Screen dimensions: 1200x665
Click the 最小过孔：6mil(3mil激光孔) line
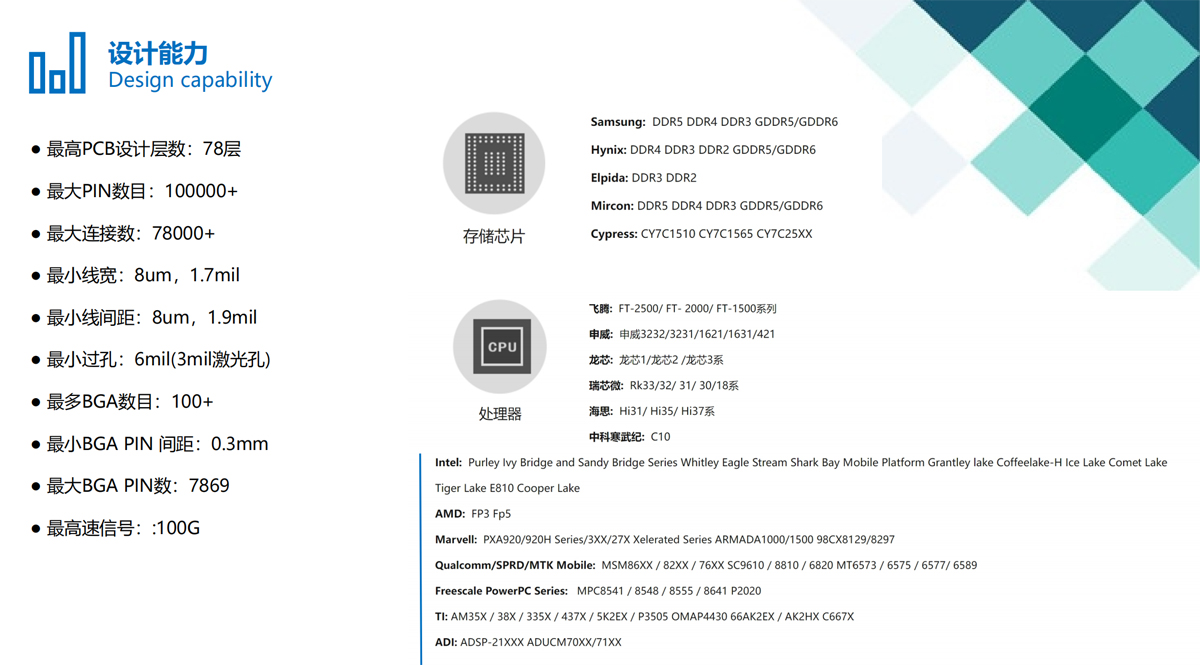tap(150, 359)
